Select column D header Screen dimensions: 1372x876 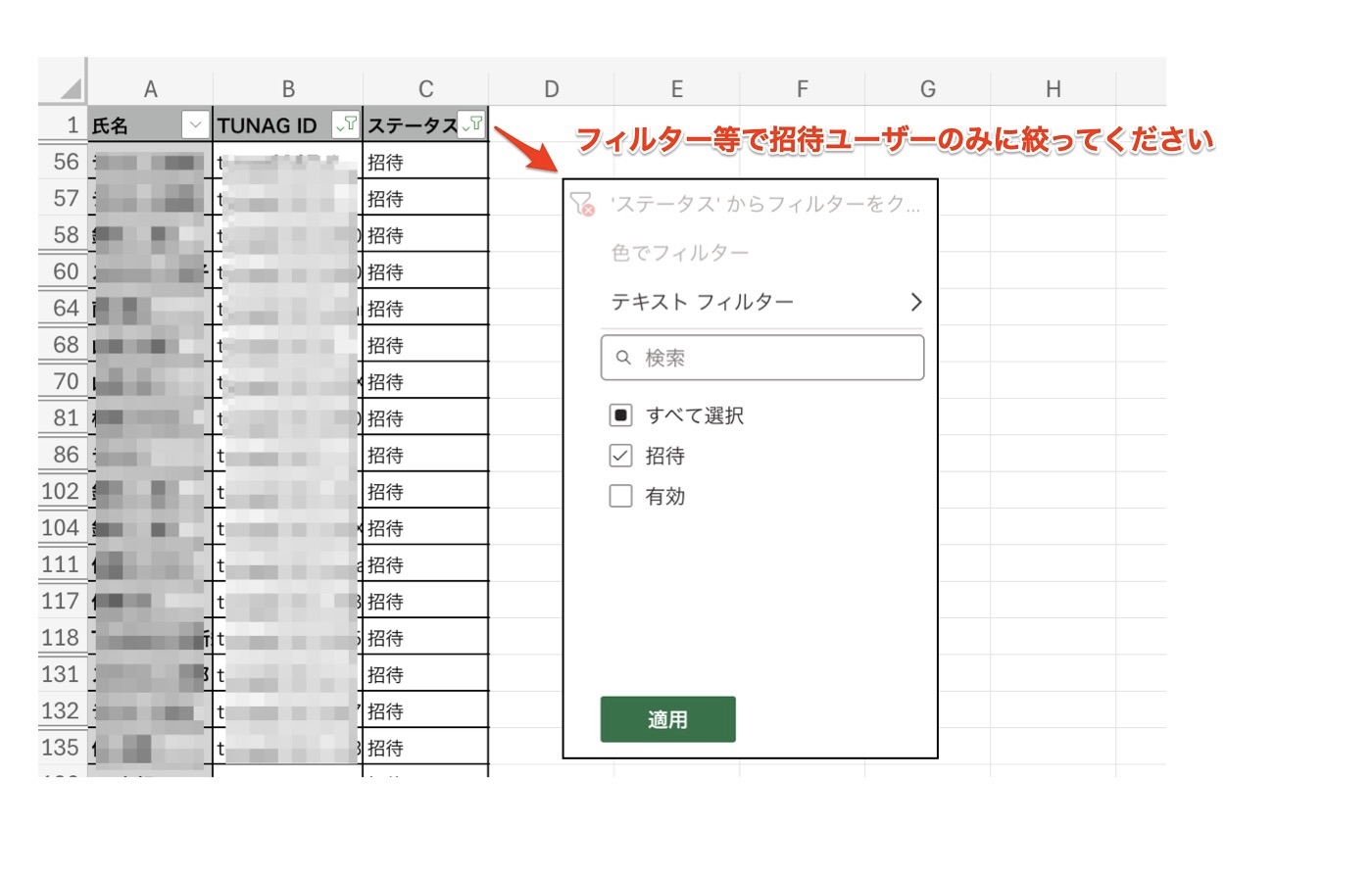[552, 89]
